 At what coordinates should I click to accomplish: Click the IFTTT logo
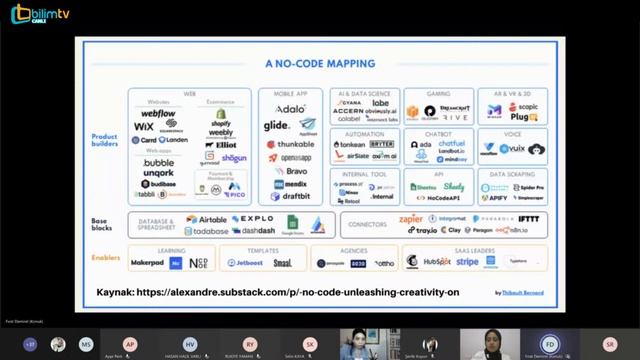coord(529,219)
